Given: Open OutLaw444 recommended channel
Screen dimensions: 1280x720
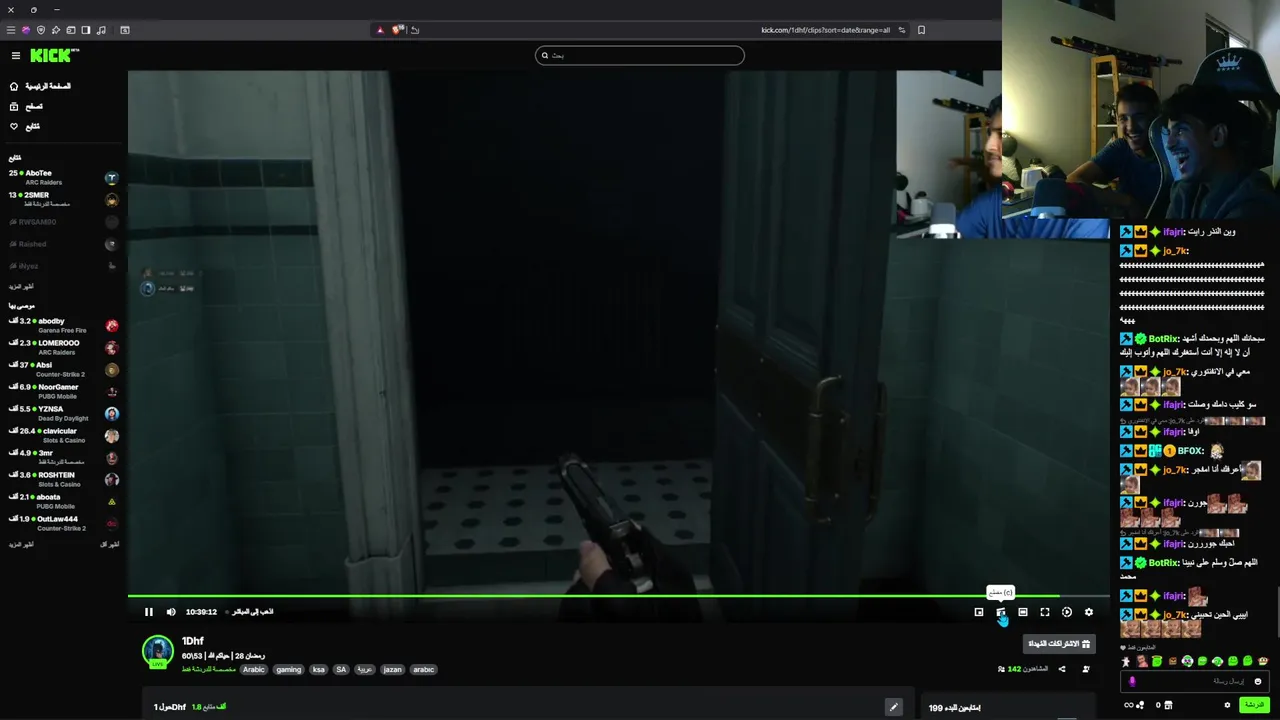Looking at the screenshot, I should coord(64,523).
